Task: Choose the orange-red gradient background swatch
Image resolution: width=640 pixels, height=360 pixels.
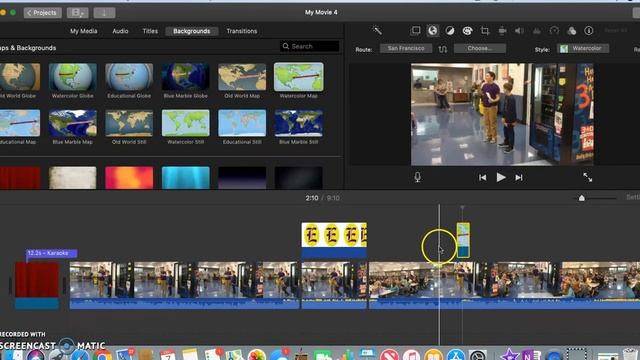Action: (129, 178)
